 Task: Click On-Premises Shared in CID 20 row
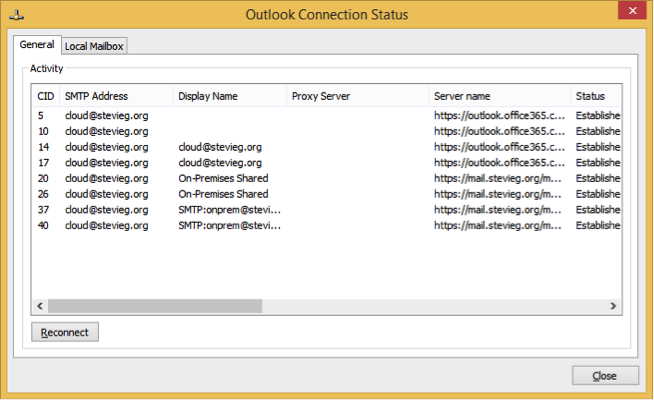(x=223, y=179)
